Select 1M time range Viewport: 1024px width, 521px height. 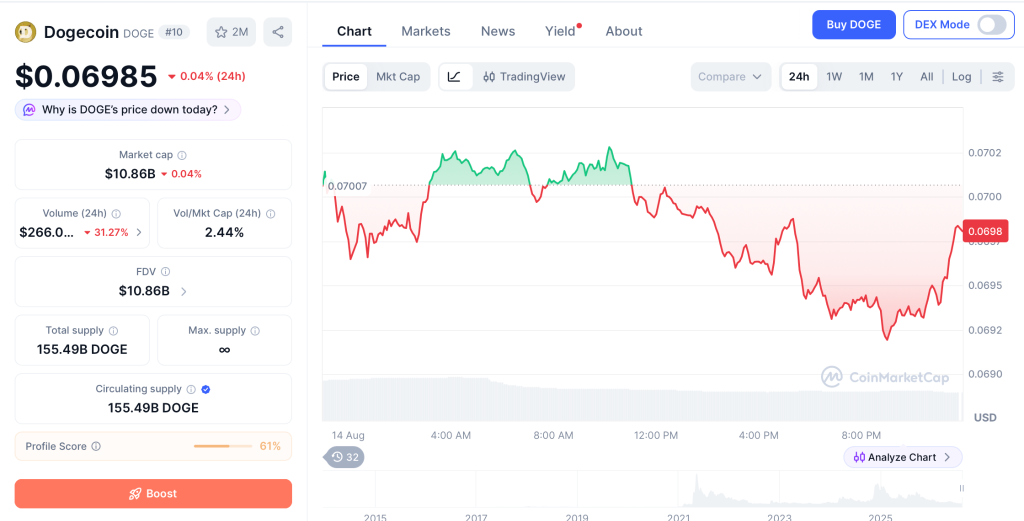[866, 77]
